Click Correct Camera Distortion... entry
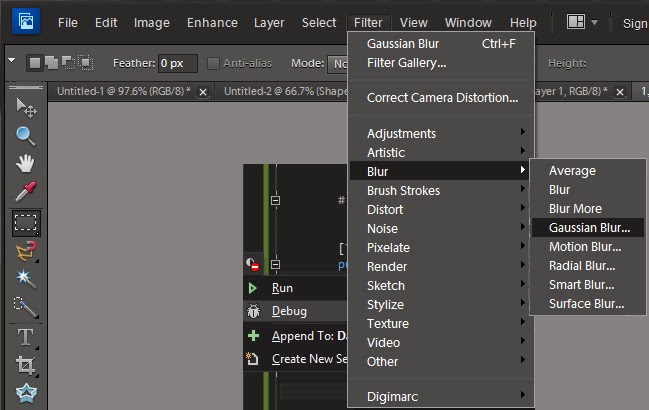This screenshot has height=410, width=649. pos(442,98)
